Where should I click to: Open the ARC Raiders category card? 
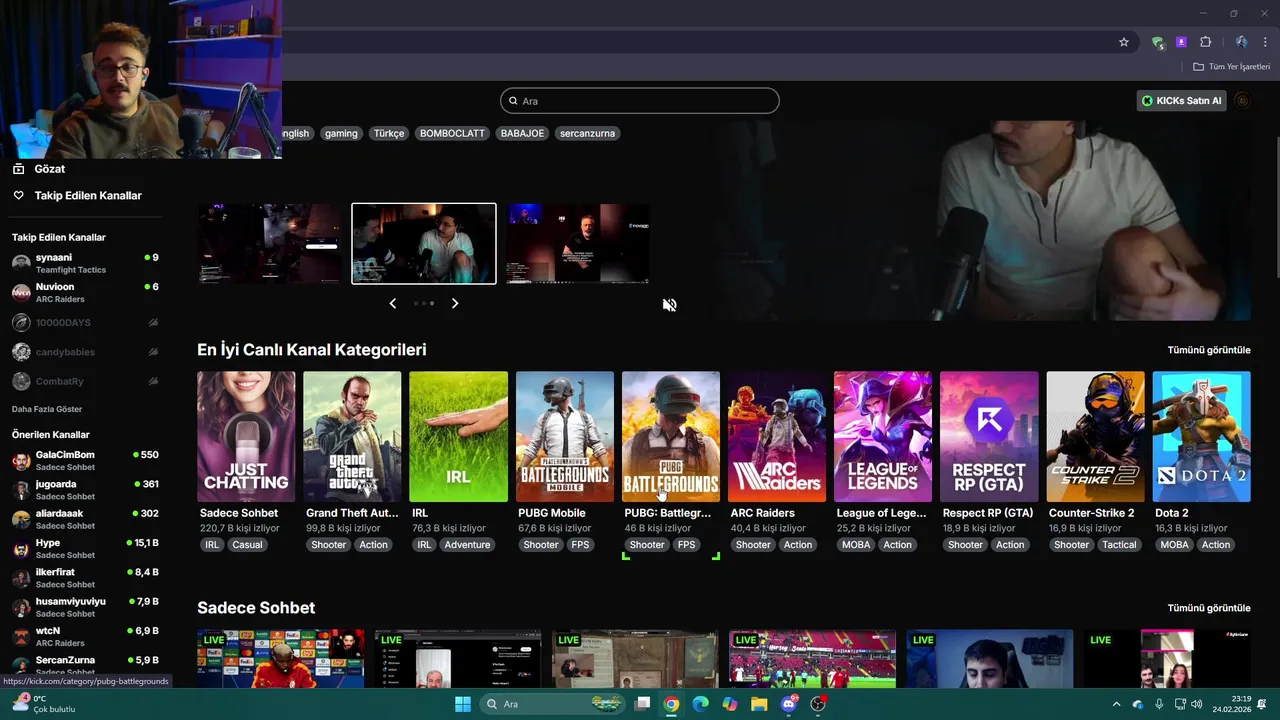coord(777,437)
